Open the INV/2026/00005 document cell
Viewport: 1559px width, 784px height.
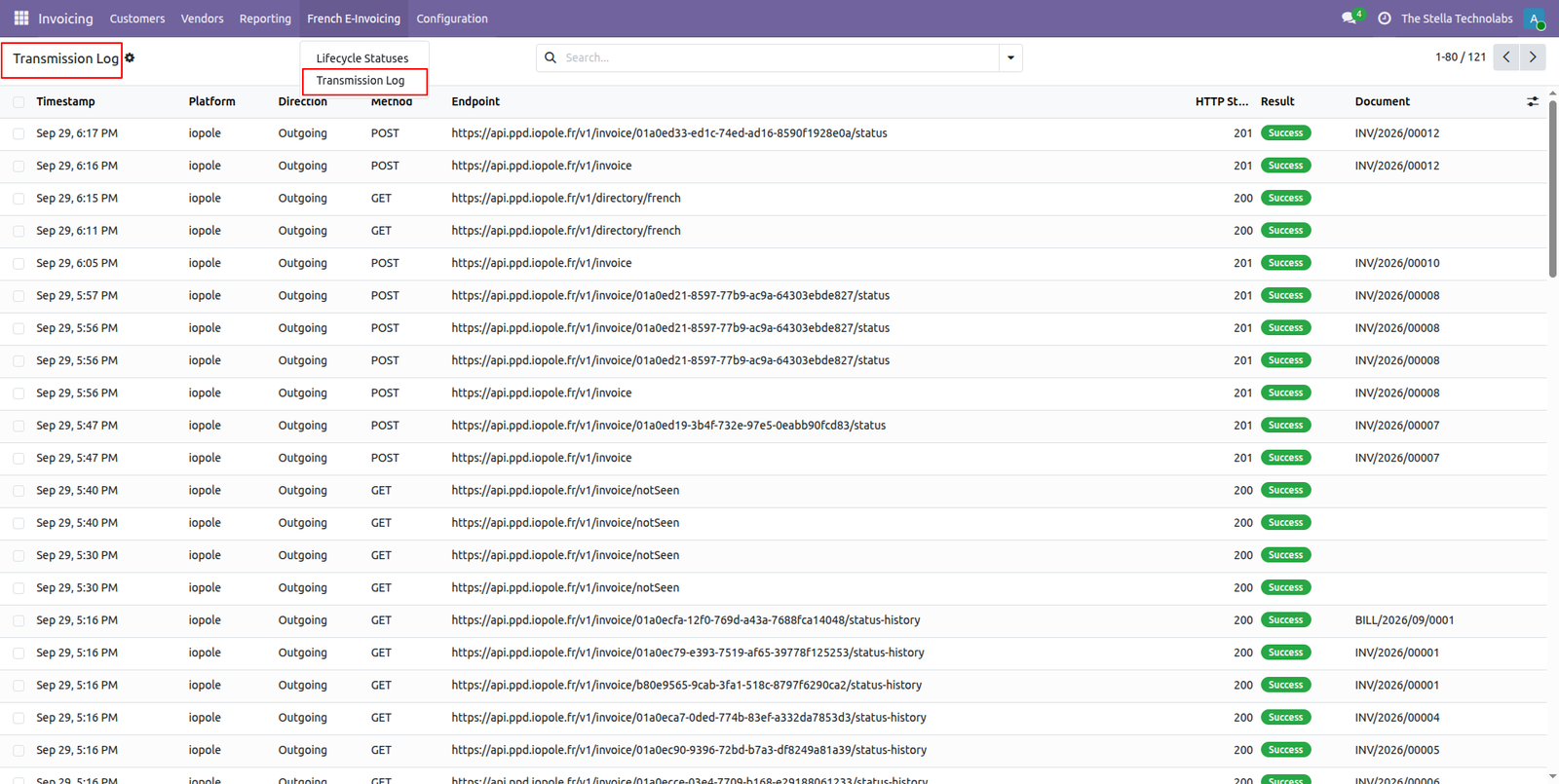pyautogui.click(x=1396, y=750)
